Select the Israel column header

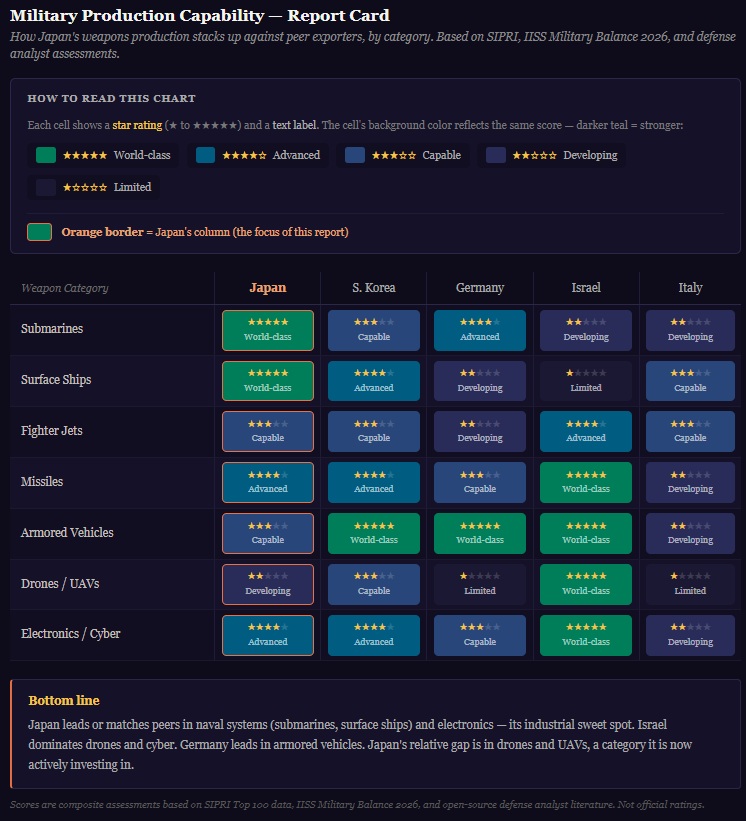click(586, 288)
